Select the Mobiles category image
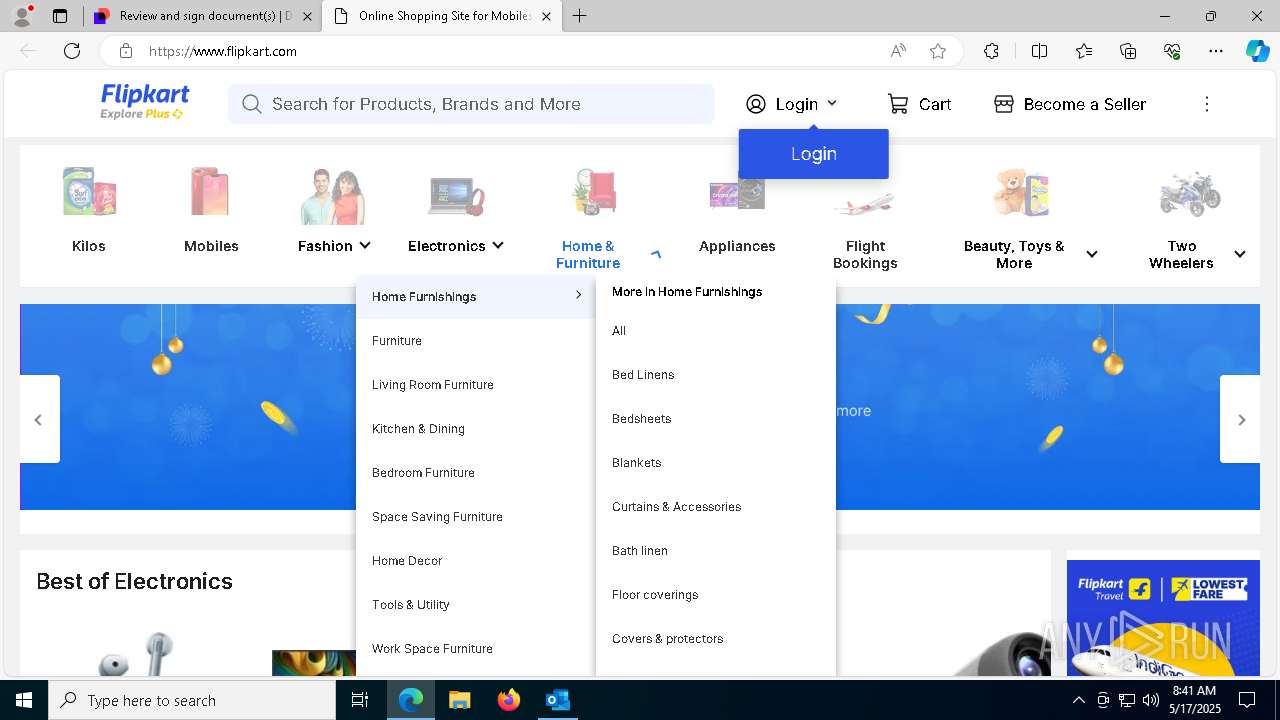This screenshot has width=1280, height=720. tap(211, 192)
